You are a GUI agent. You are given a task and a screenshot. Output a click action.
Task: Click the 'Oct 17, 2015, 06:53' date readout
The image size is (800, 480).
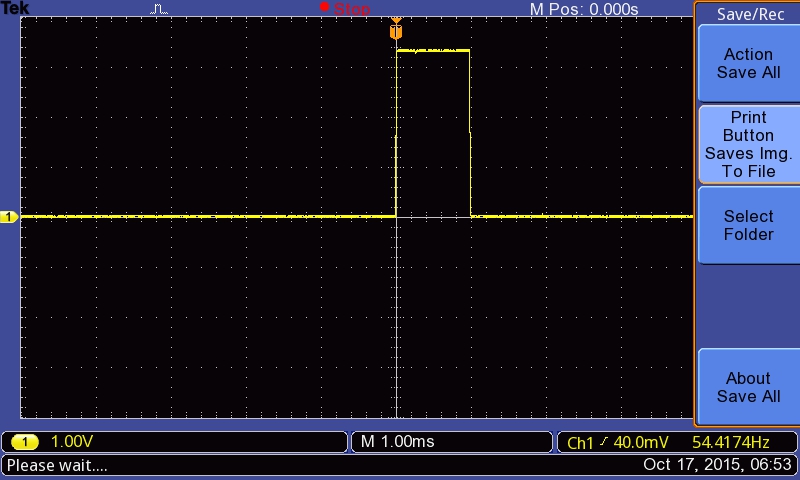(717, 464)
